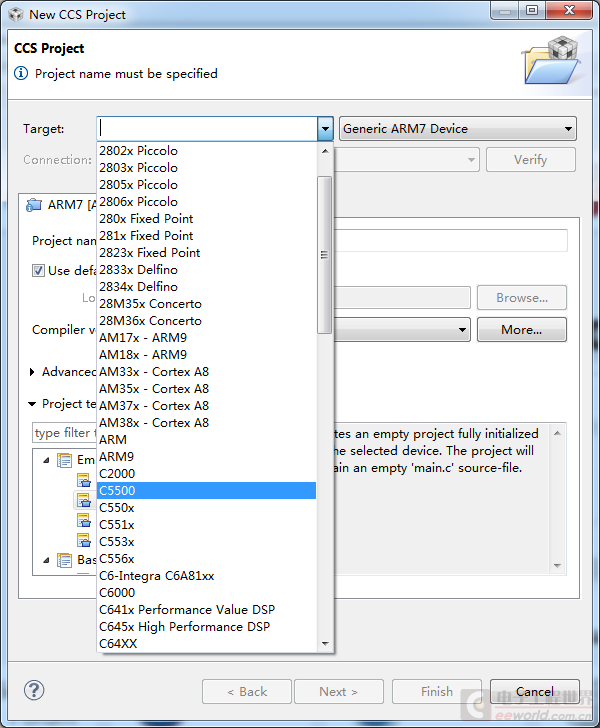Choose highlighted C5500 device family

click(x=207, y=491)
